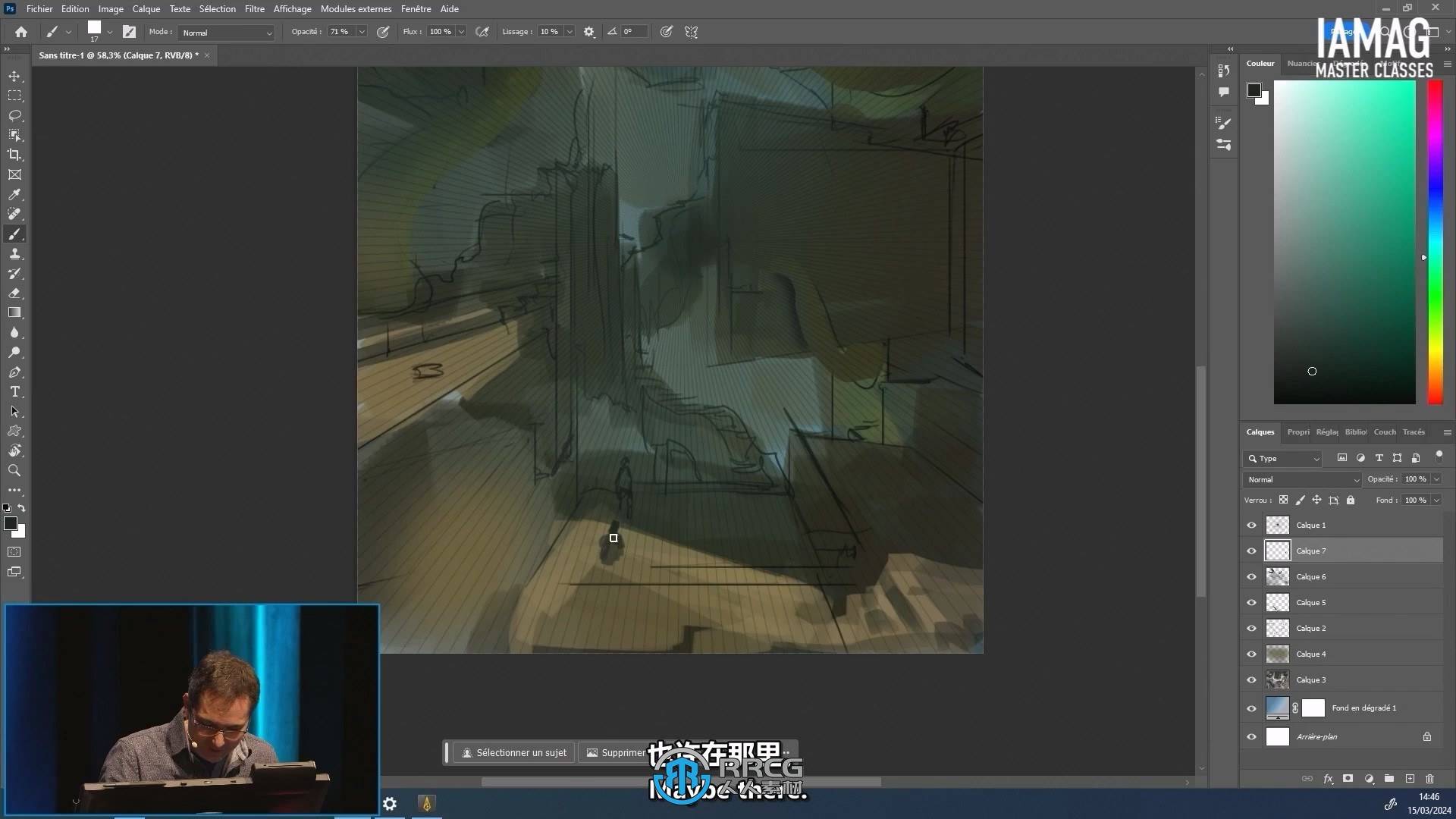Select the Frame tool
Image resolution: width=1456 pixels, height=819 pixels.
pos(14,174)
